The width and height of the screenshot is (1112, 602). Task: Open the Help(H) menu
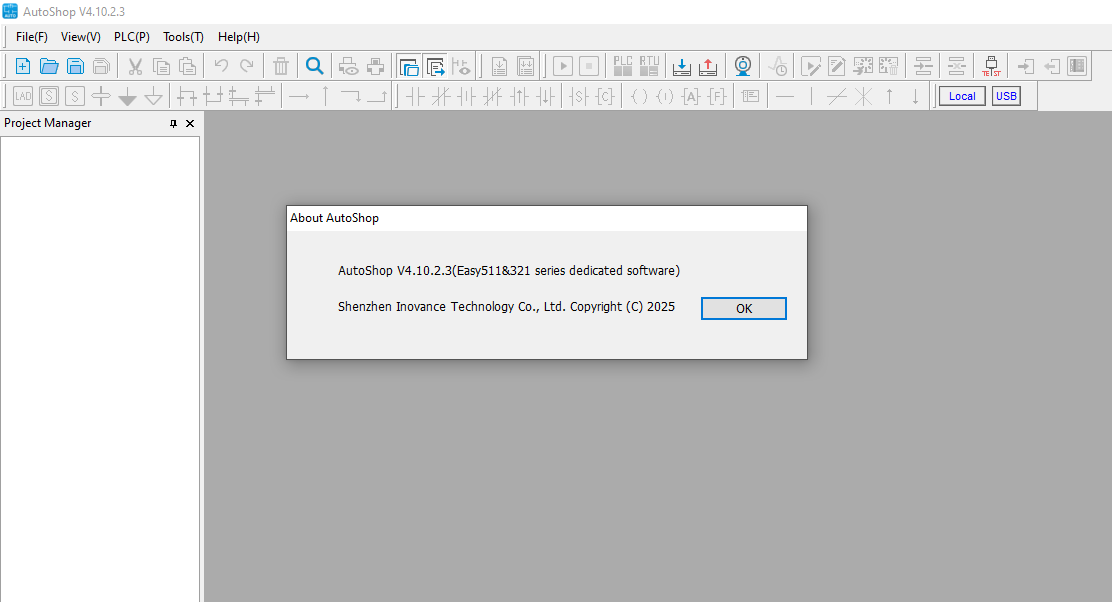click(238, 37)
